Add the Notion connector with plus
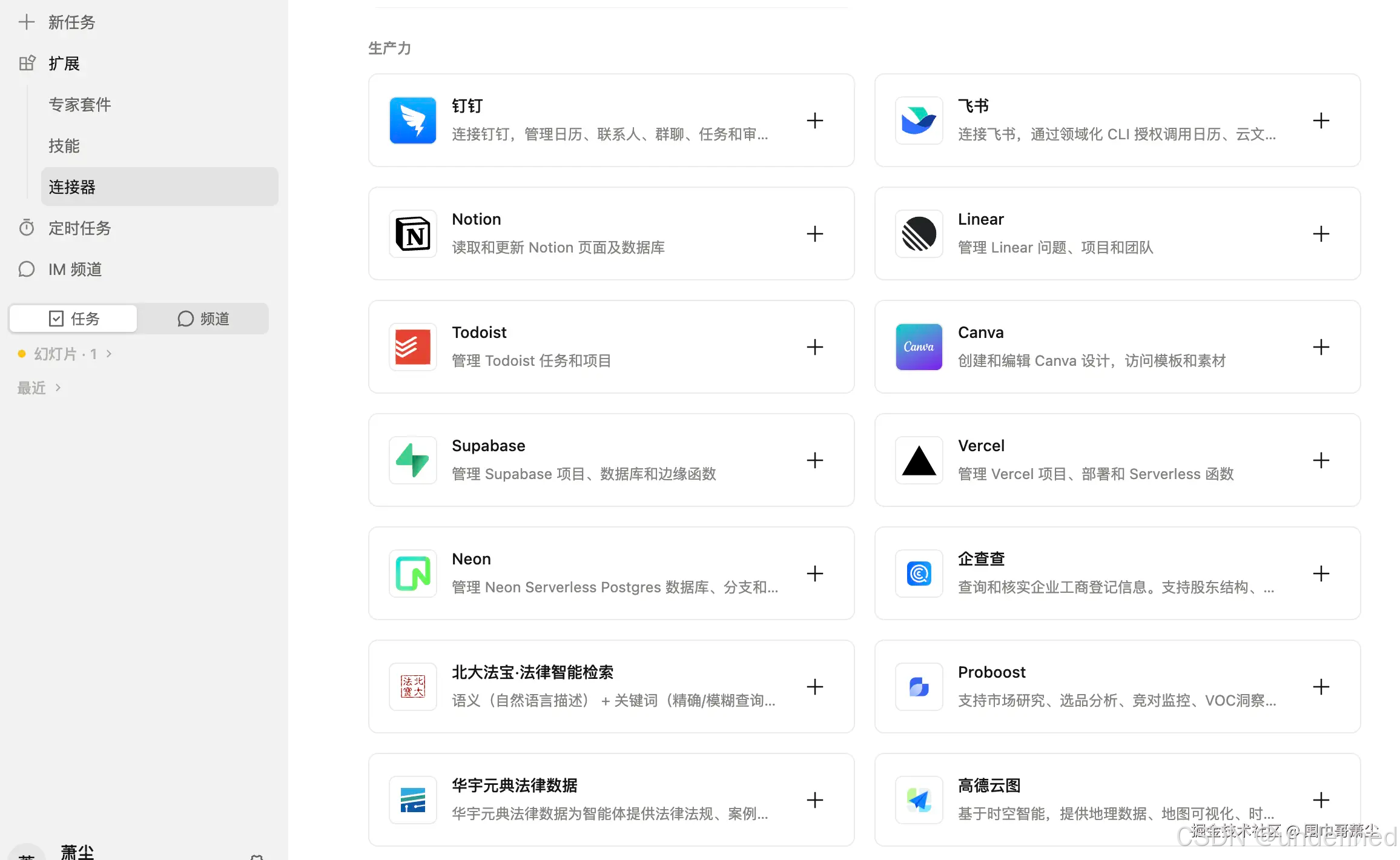Image resolution: width=1400 pixels, height=860 pixels. [815, 234]
